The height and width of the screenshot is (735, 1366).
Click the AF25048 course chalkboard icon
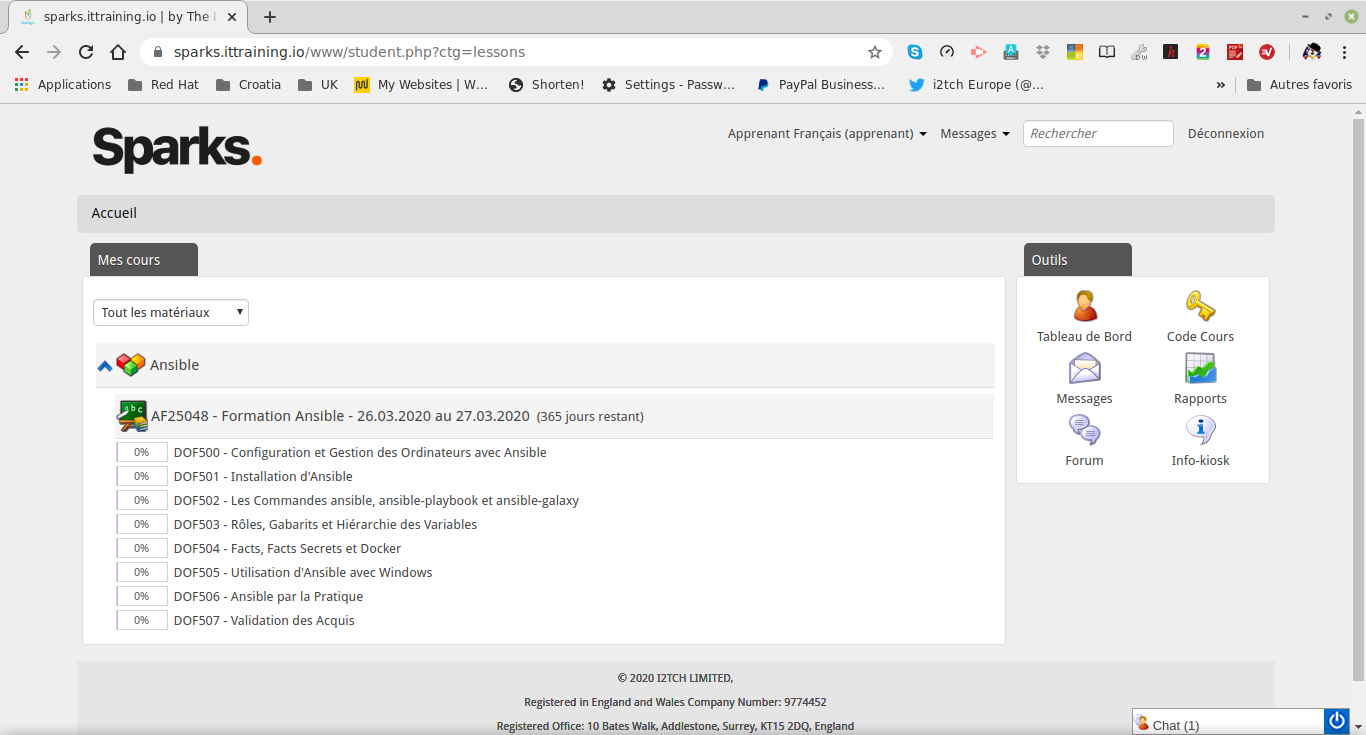[x=132, y=416]
